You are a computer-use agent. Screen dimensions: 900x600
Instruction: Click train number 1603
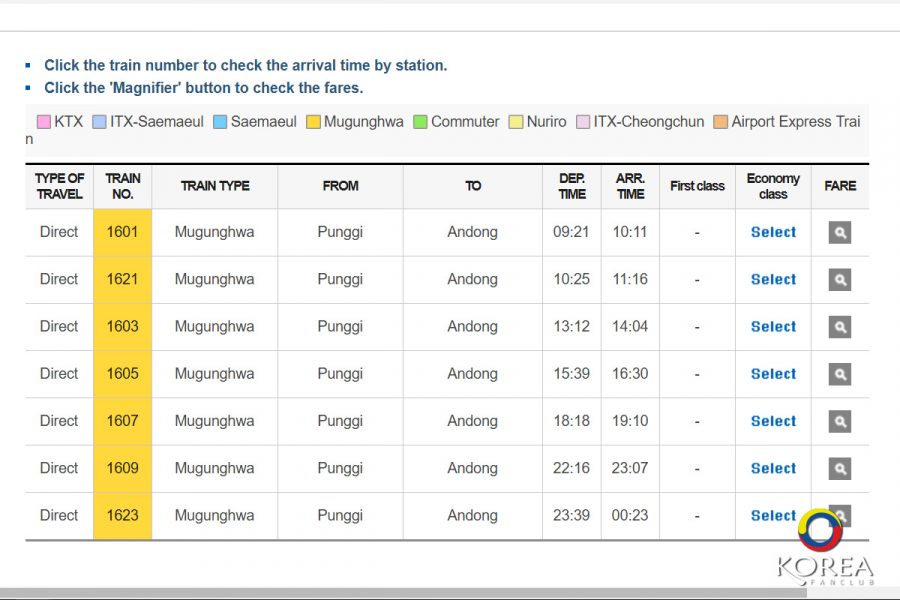122,327
